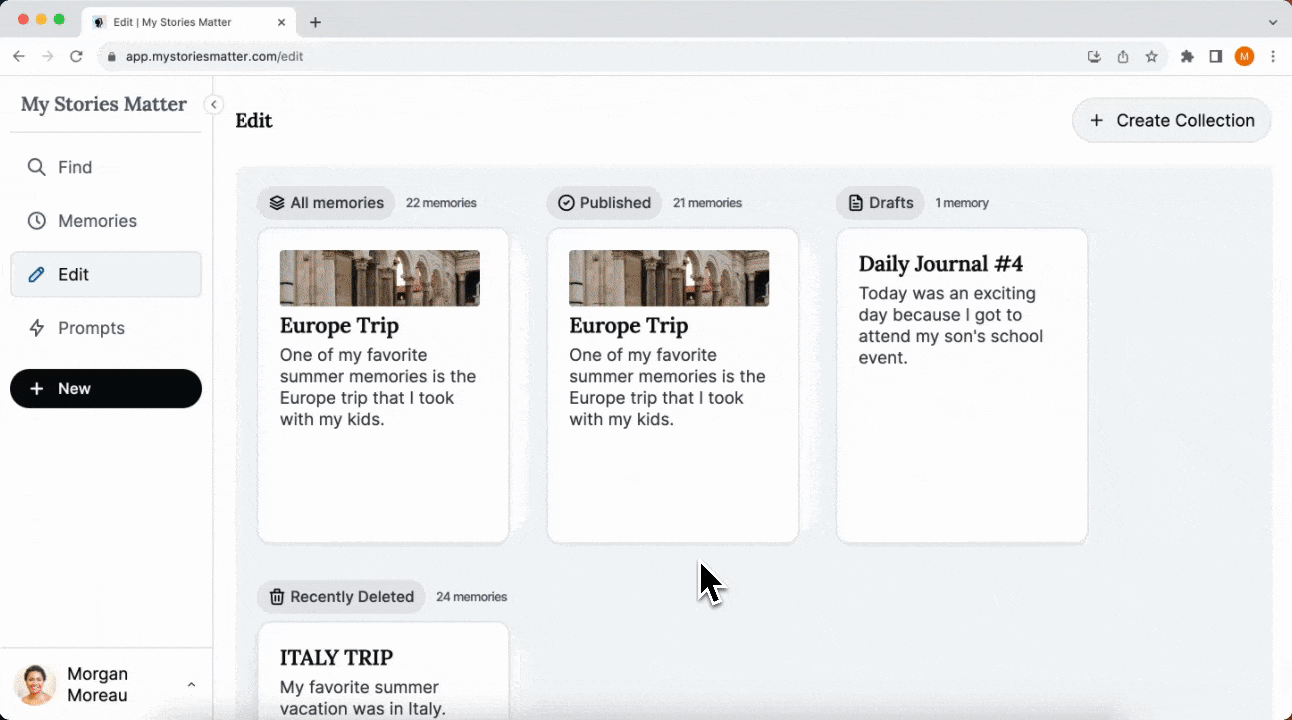Click the install app icon in address bar
The height and width of the screenshot is (720, 1292).
click(1094, 57)
